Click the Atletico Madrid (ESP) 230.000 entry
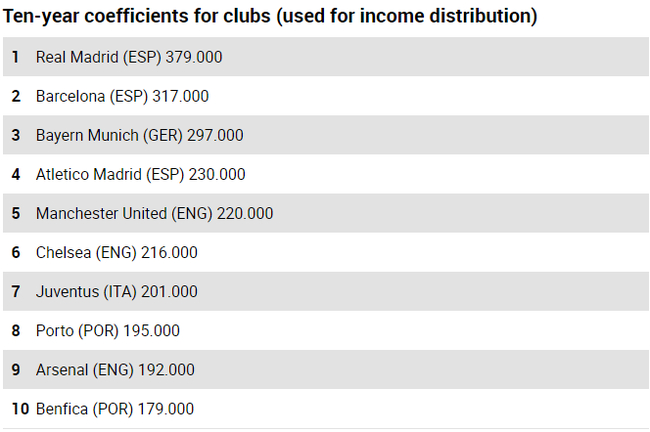Image resolution: width=650 pixels, height=432 pixels. point(140,174)
